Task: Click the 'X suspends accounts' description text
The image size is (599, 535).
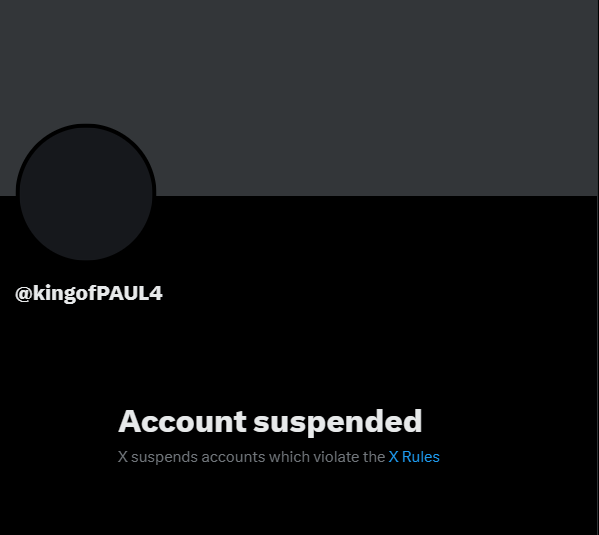Action: (x=251, y=457)
